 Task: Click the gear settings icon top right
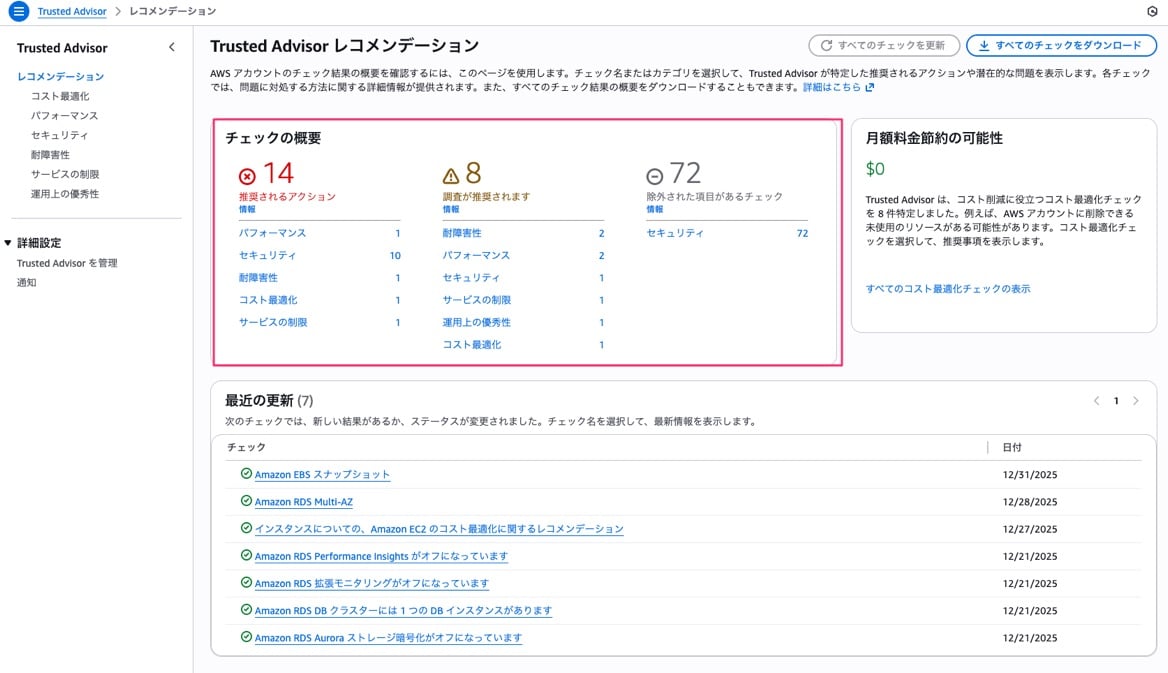click(x=1152, y=13)
